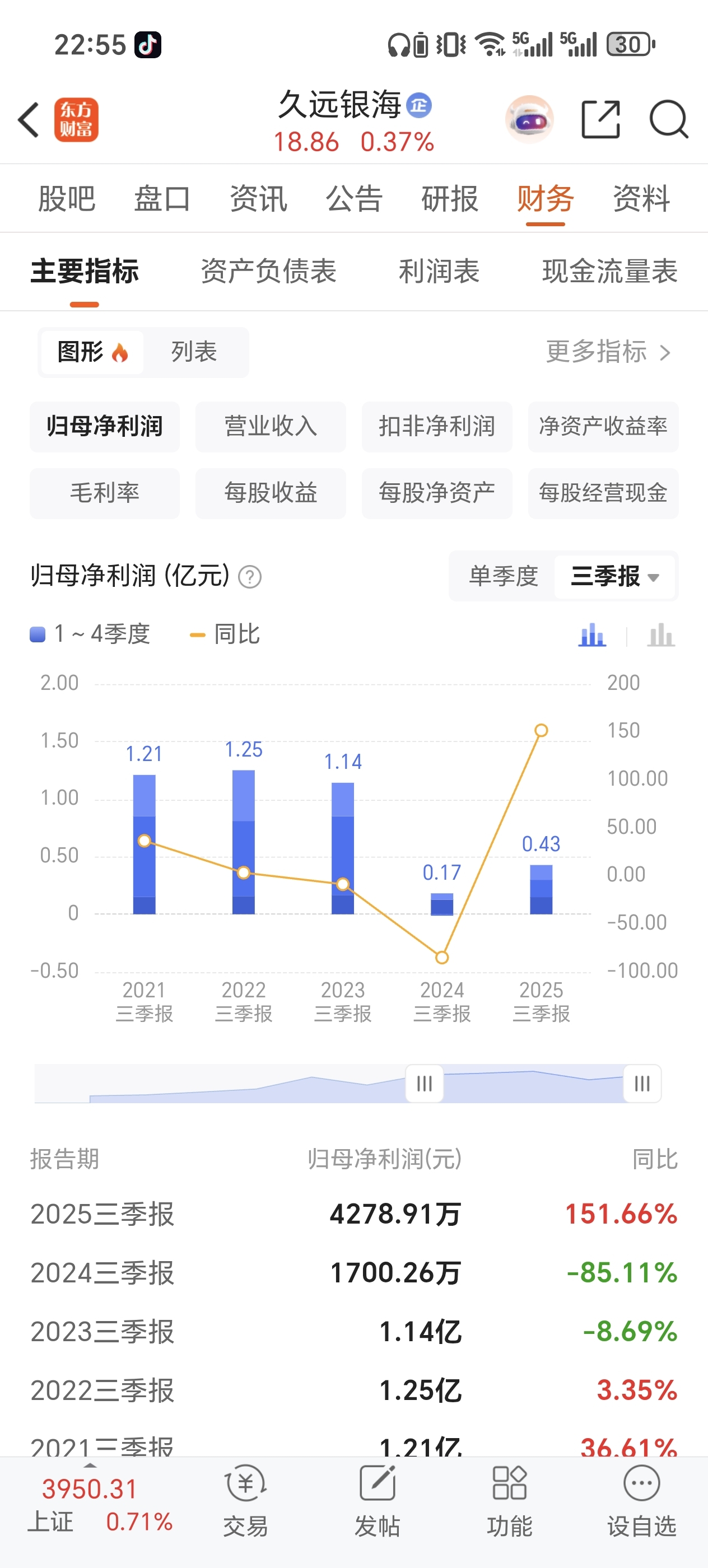This screenshot has width=708, height=1568.
Task: Open the 研报 tab
Action: (450, 199)
